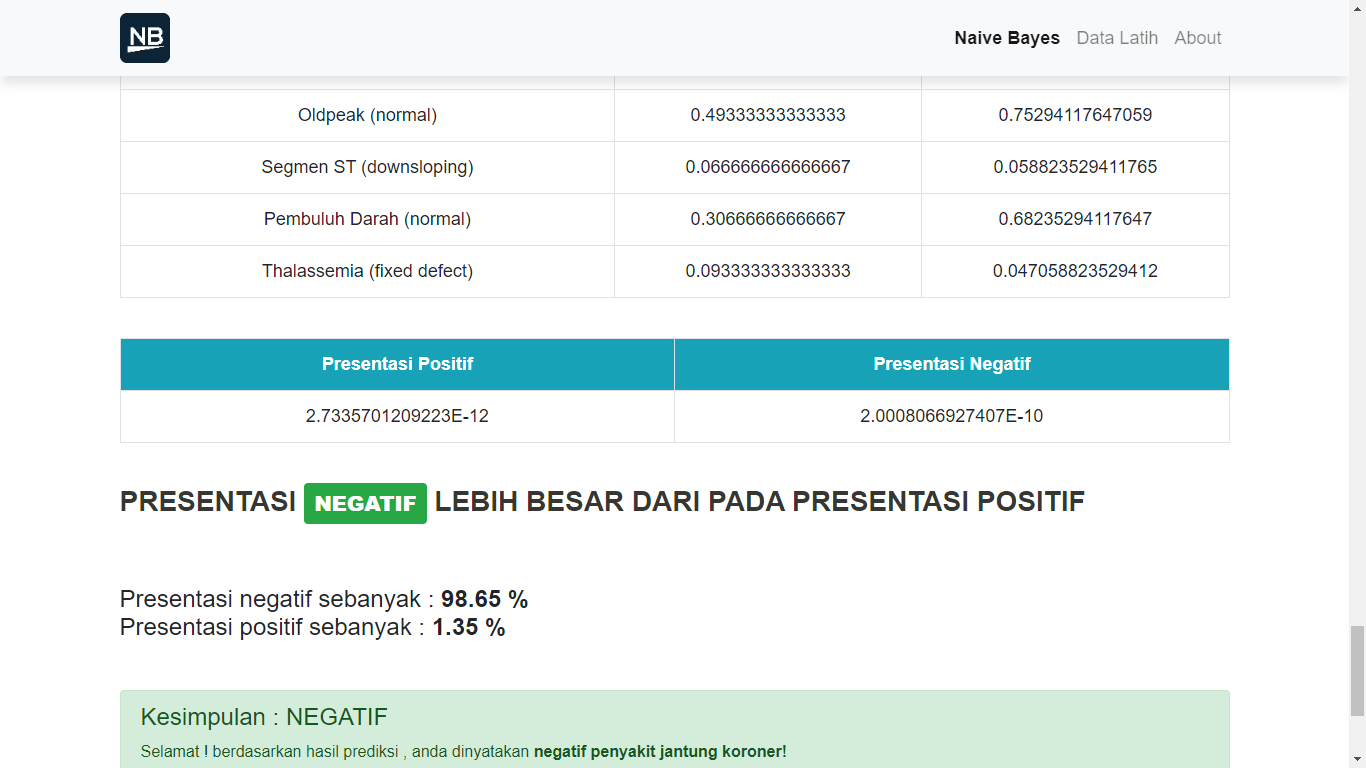Click the 2.7335701209223E-12 positive value cell
Screen dimensions: 1366x768
[x=397, y=416]
